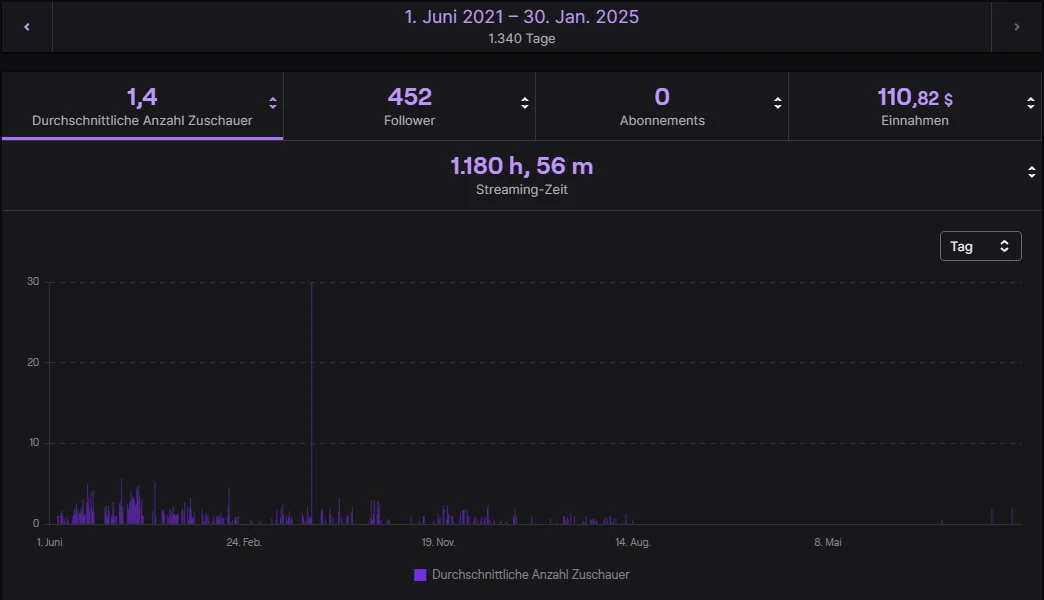The width and height of the screenshot is (1044, 600).
Task: Toggle the Durchschnittliche Anzahl Zuschauer legend label
Action: click(530, 575)
